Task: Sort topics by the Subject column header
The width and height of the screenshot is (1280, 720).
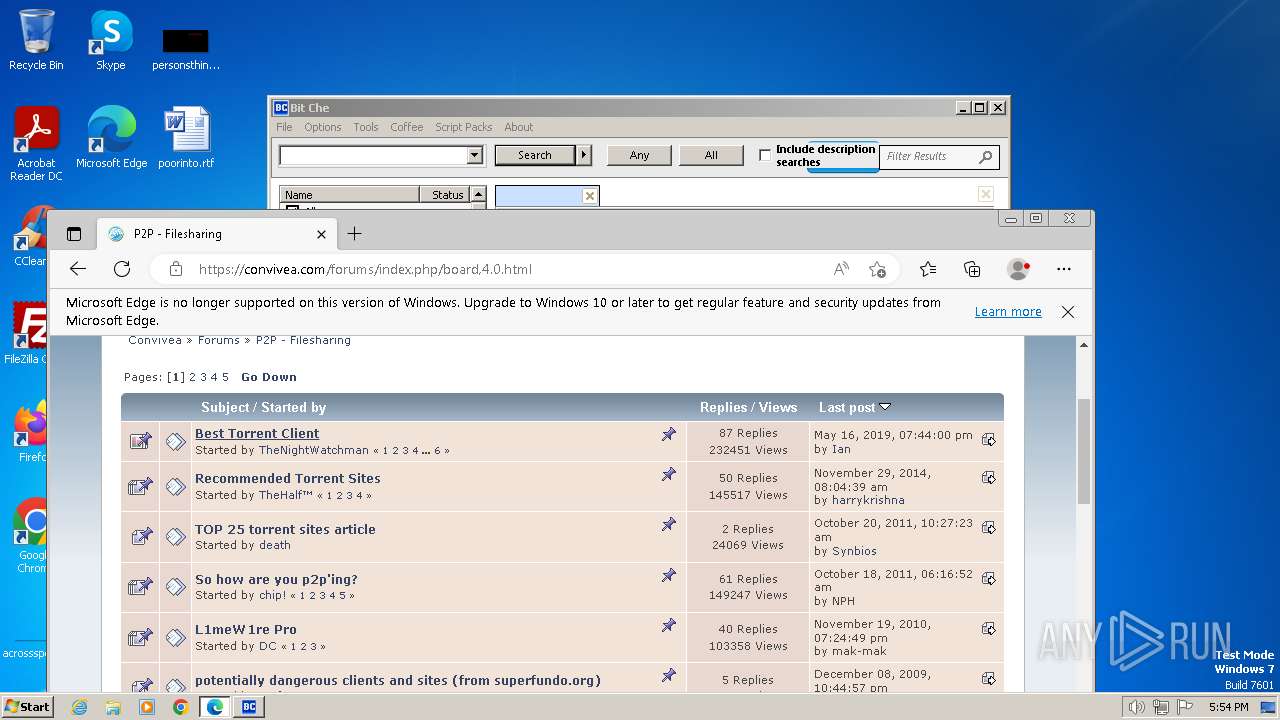Action: 225,407
